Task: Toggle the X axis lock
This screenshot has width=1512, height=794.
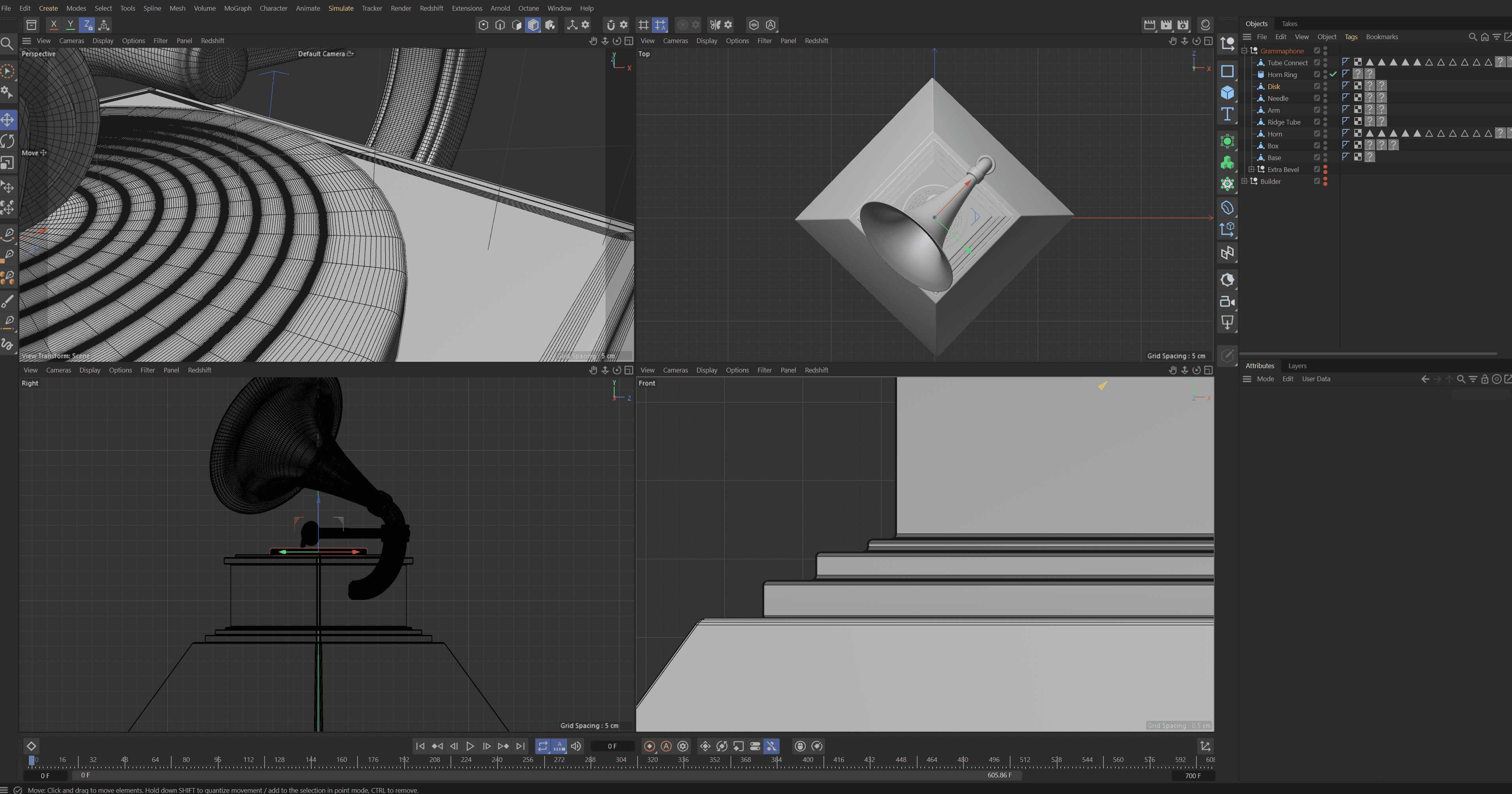Action: pyautogui.click(x=53, y=25)
